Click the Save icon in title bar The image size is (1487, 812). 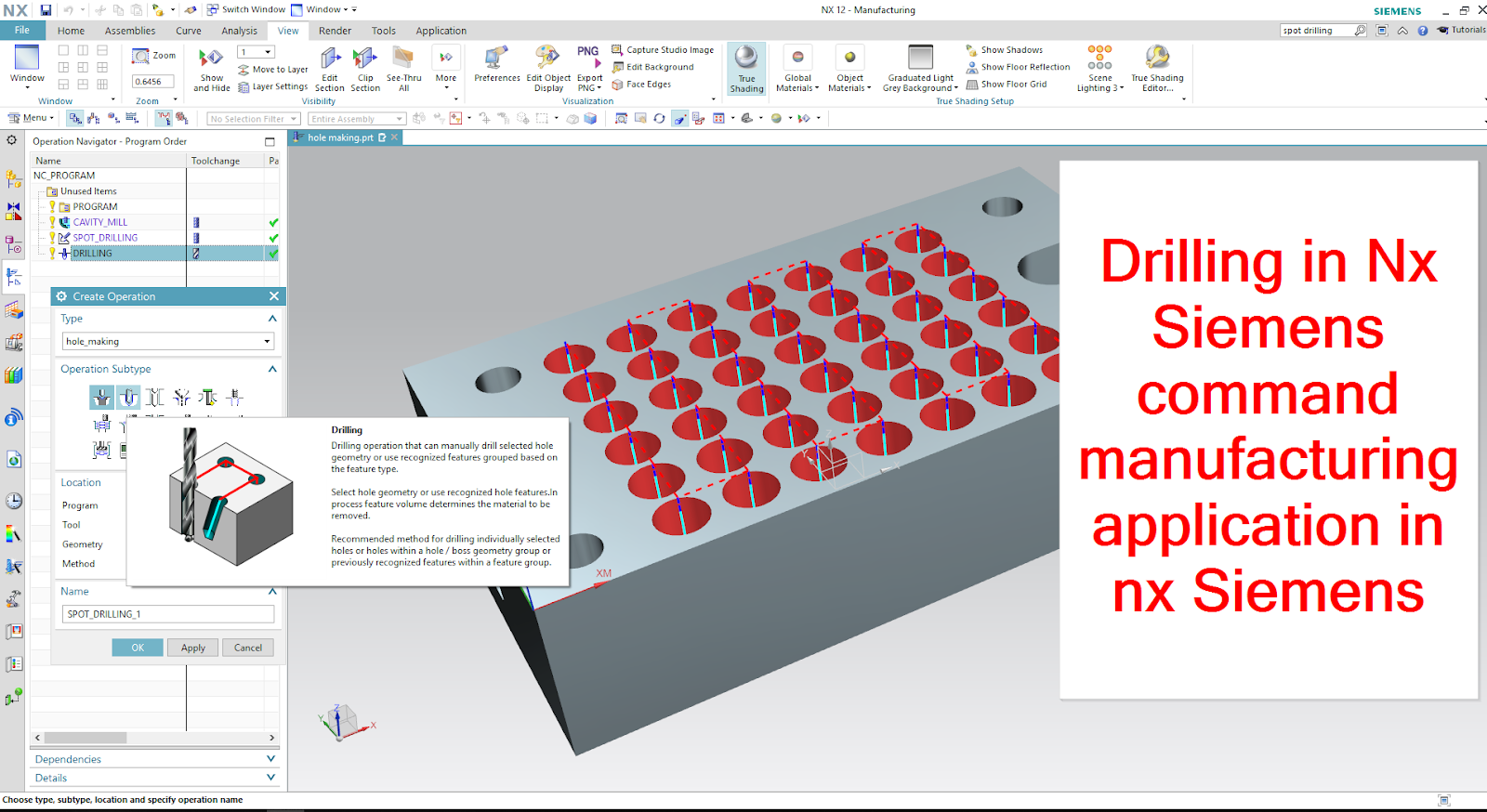(x=46, y=10)
